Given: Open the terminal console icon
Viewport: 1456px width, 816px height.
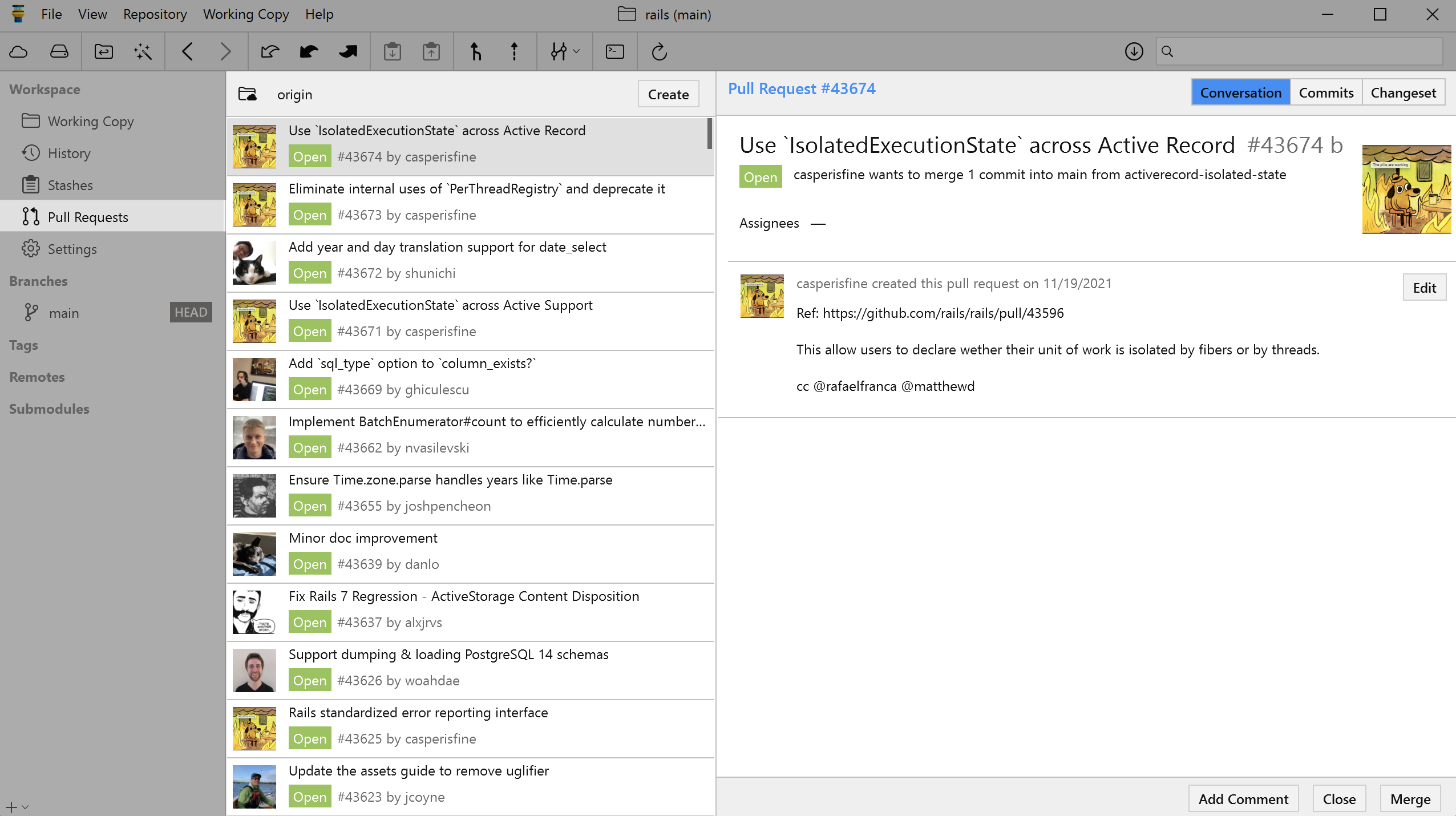Looking at the screenshot, I should tap(614, 52).
